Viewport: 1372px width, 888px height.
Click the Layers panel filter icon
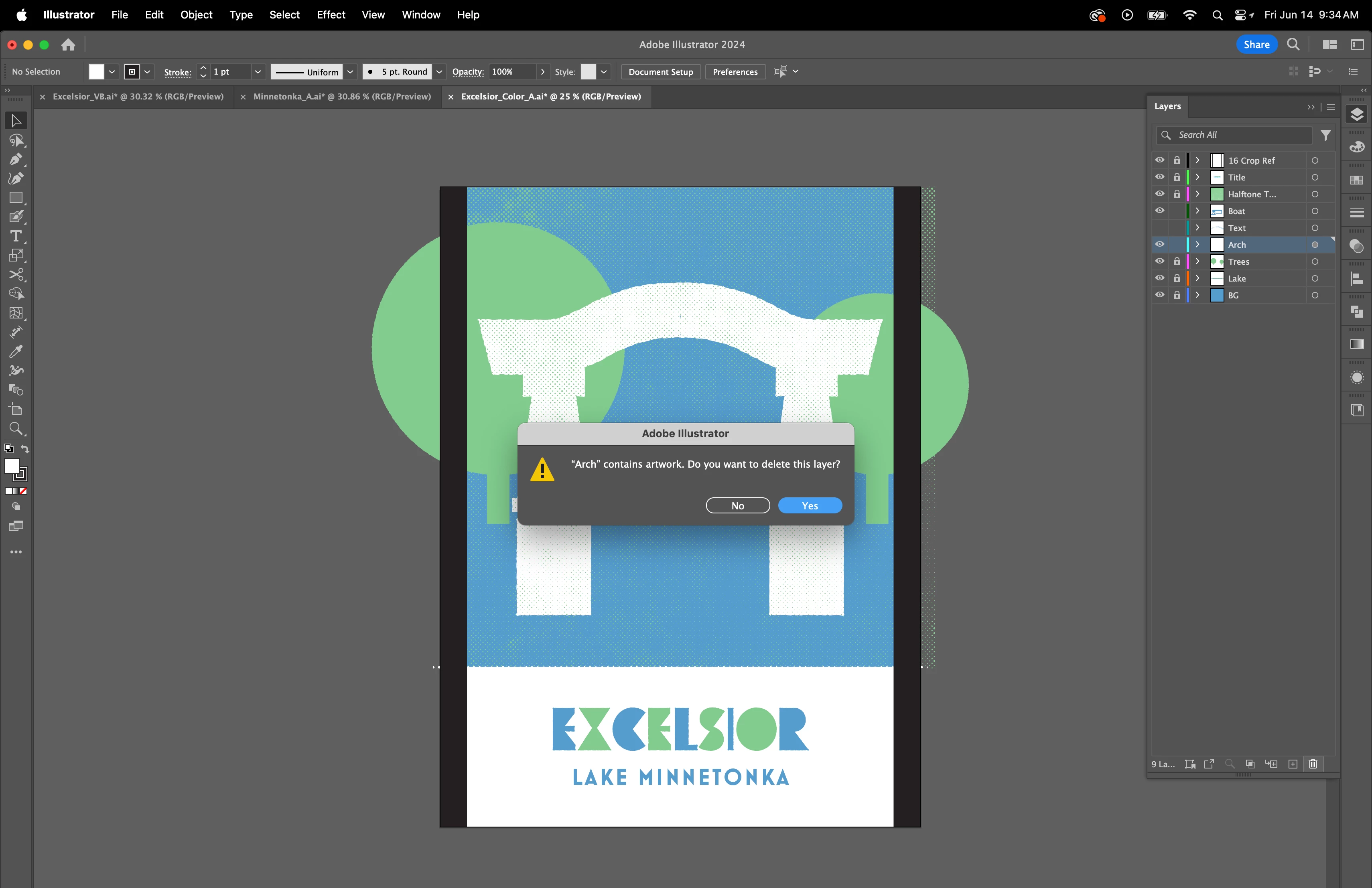(x=1325, y=135)
